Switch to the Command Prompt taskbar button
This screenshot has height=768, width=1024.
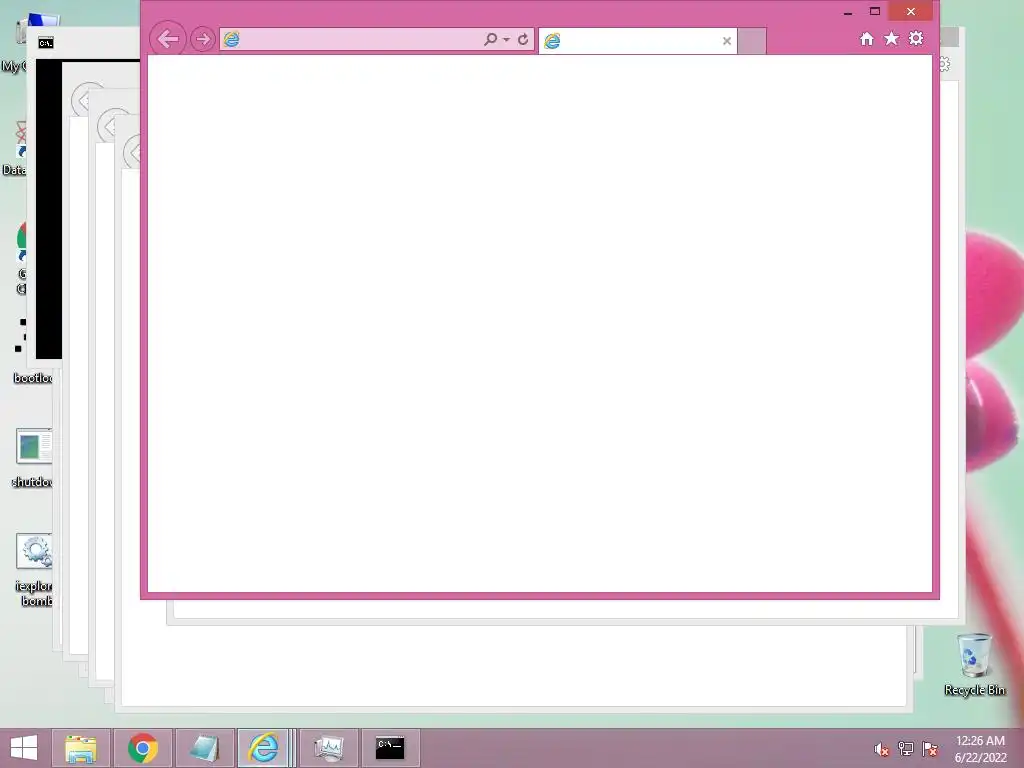390,748
